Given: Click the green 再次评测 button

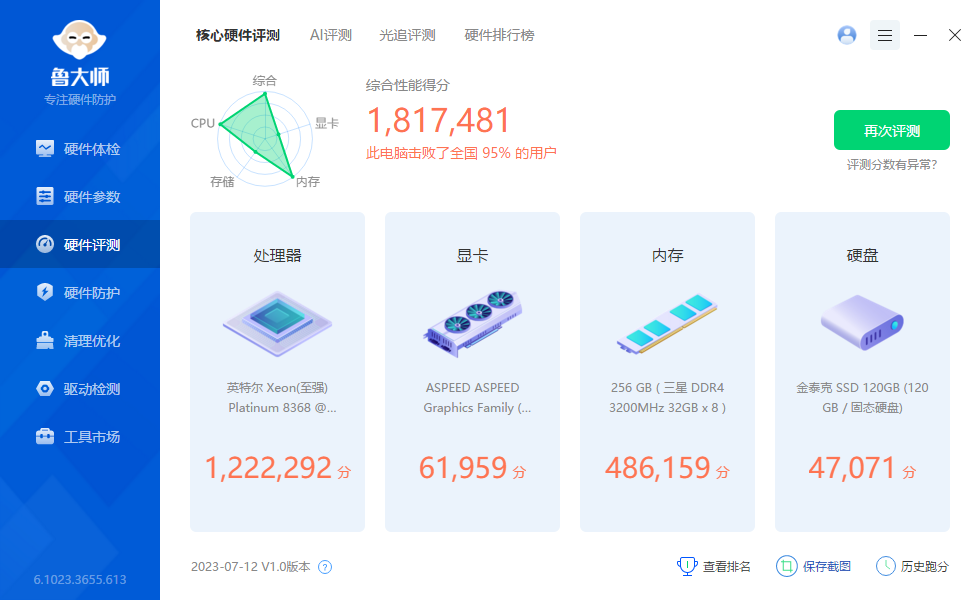Looking at the screenshot, I should (892, 130).
